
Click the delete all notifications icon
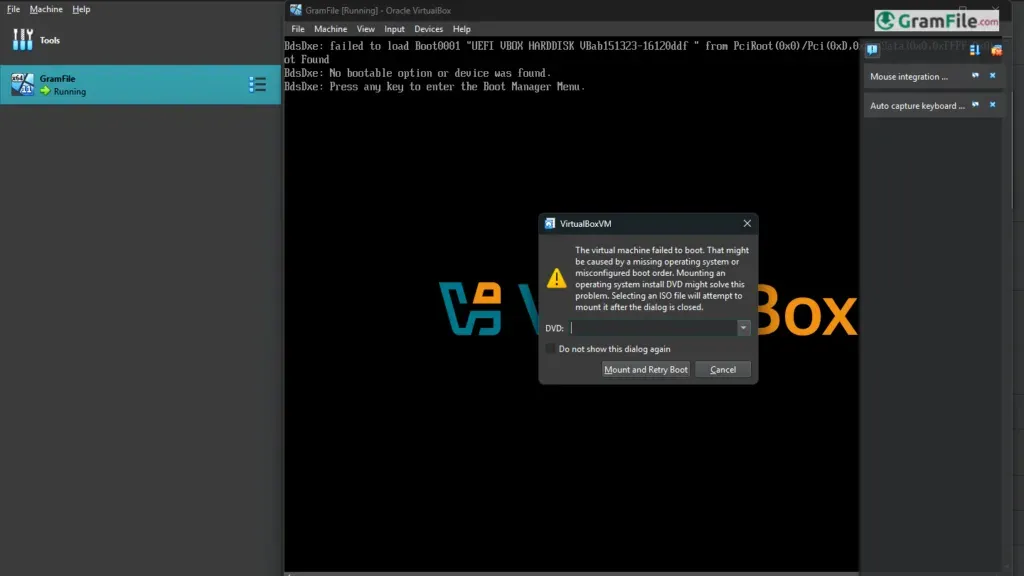996,50
